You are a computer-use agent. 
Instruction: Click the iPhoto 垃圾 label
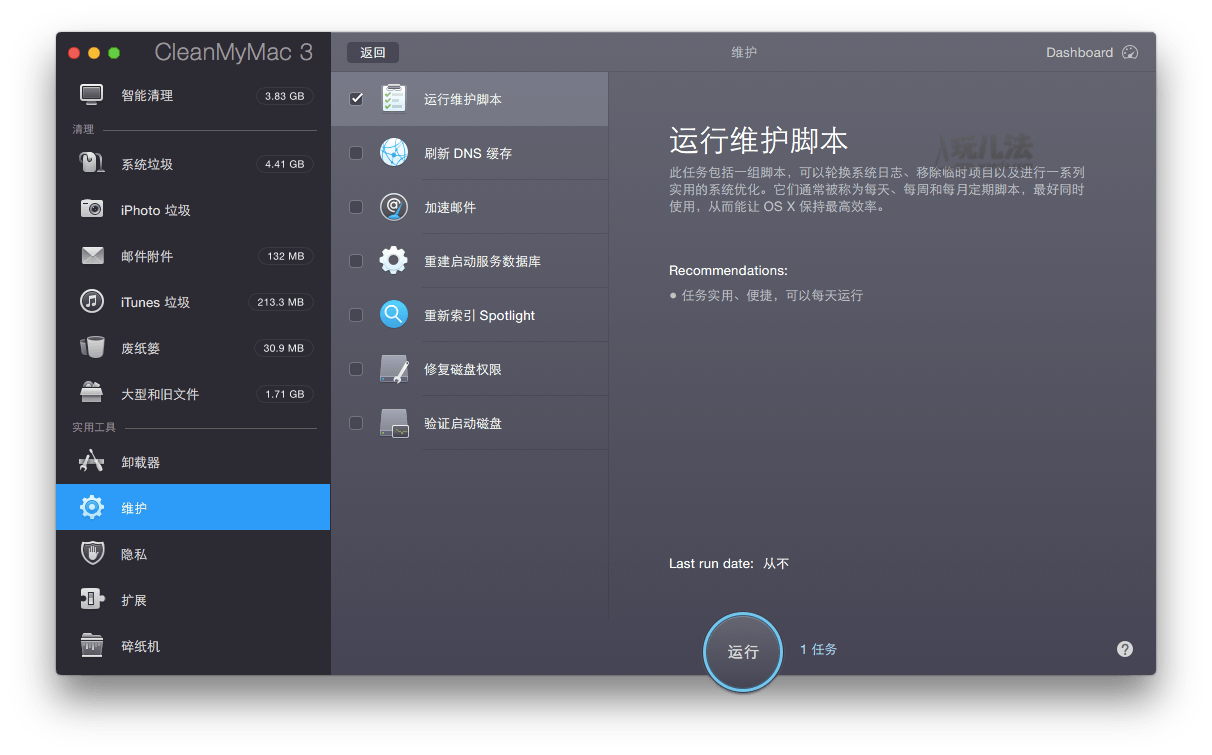point(156,210)
